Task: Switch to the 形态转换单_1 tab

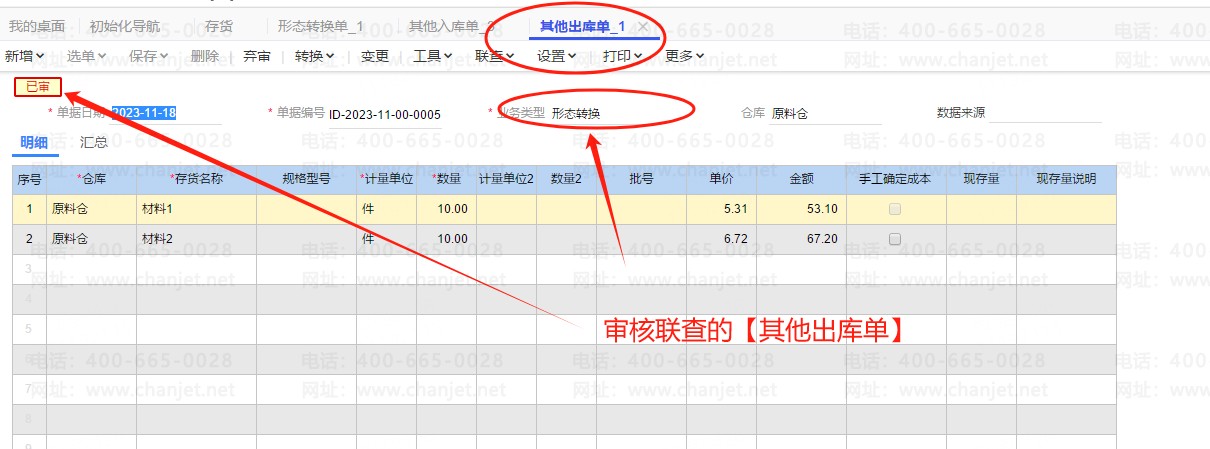Action: point(321,26)
